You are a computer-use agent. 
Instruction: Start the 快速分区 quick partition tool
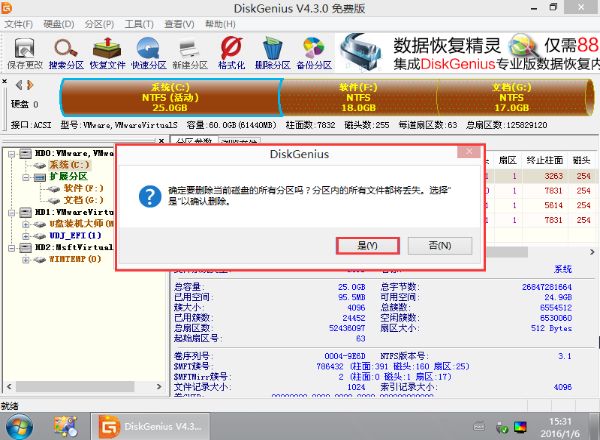click(x=148, y=53)
